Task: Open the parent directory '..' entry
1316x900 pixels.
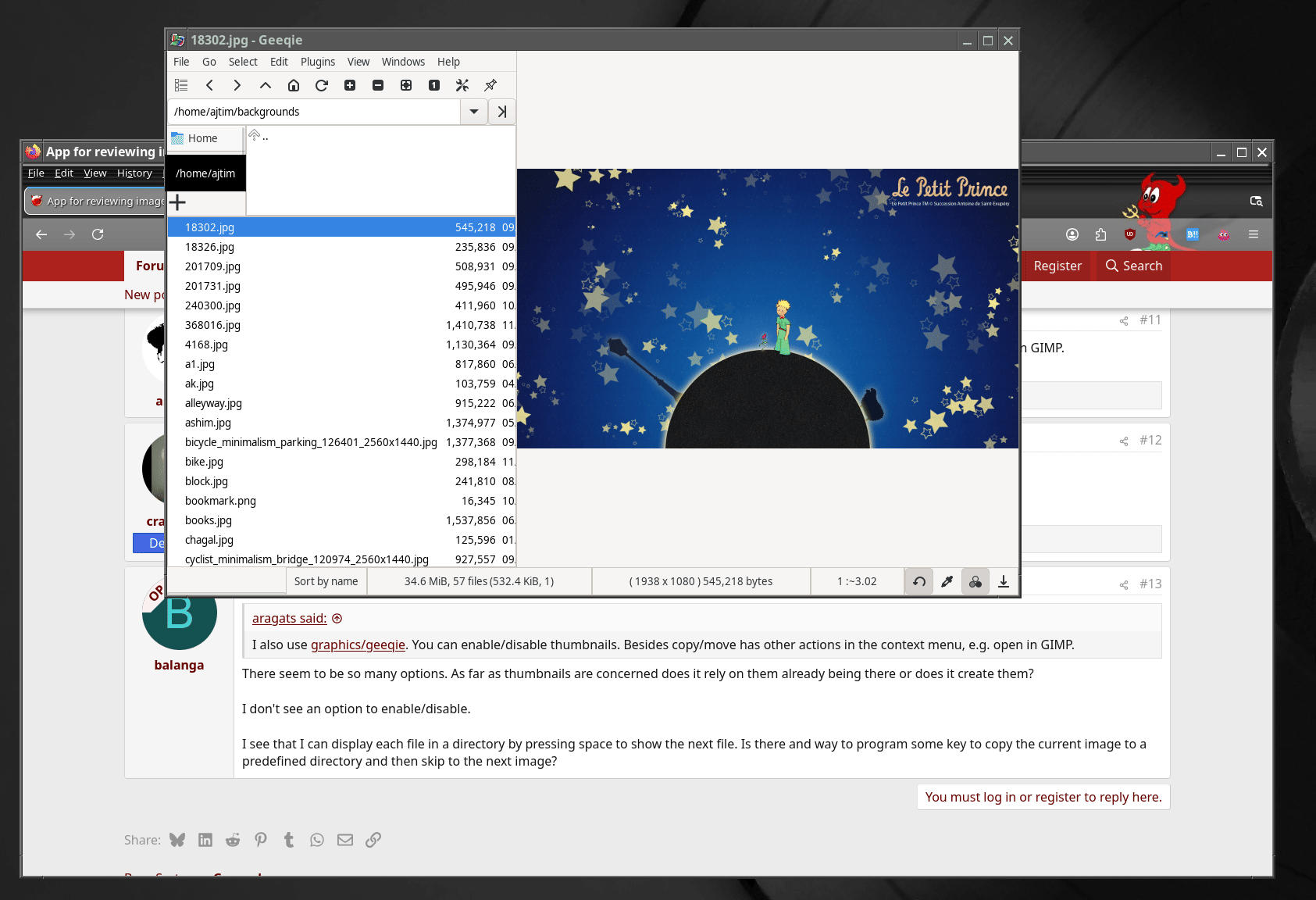Action: pyautogui.click(x=259, y=136)
